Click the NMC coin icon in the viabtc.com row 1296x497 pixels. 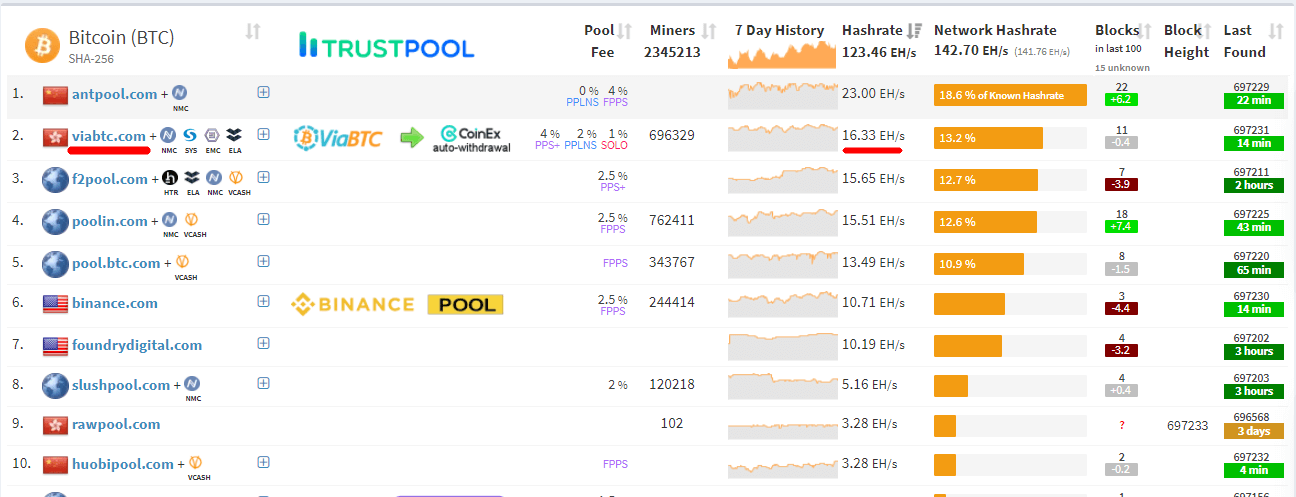click(x=169, y=134)
